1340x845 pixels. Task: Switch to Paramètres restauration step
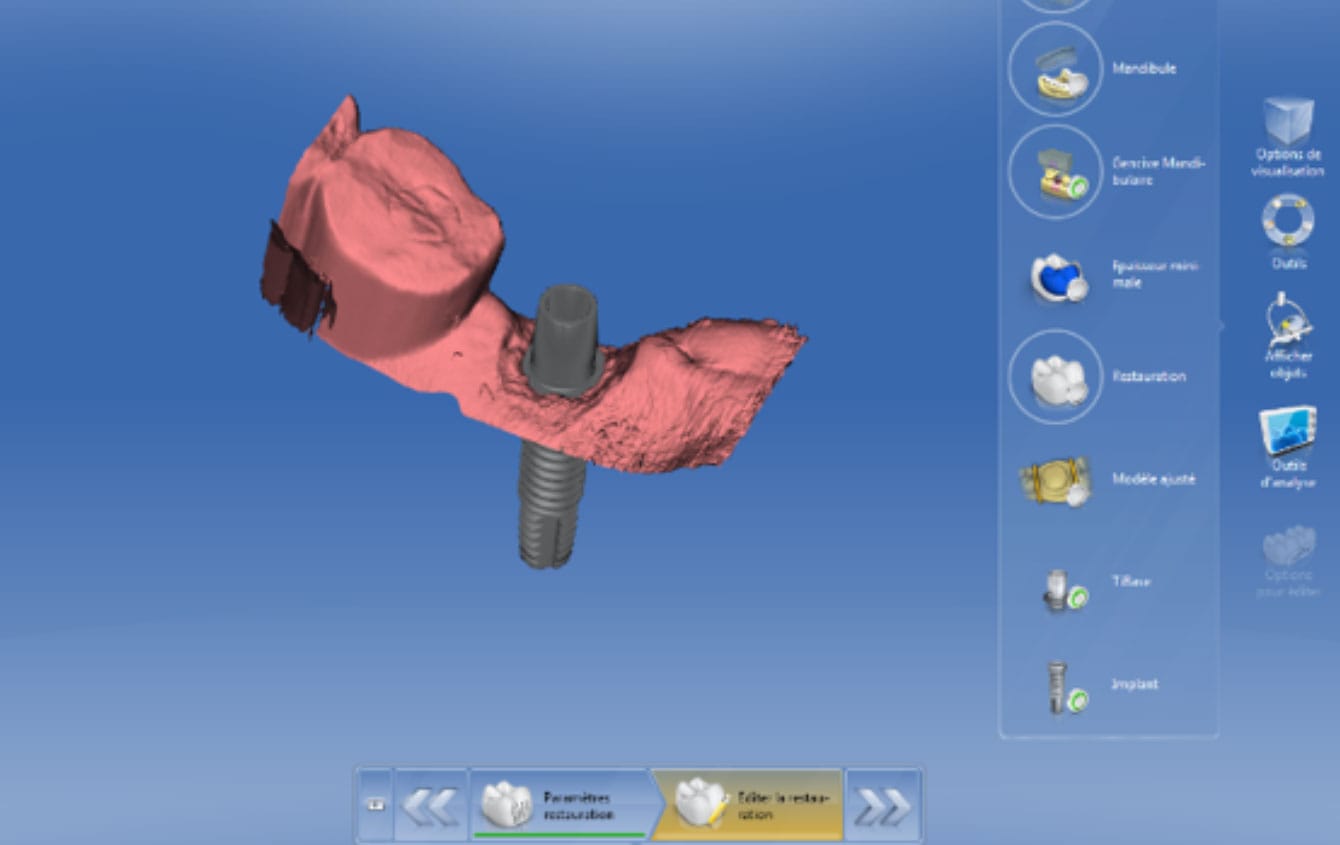560,805
